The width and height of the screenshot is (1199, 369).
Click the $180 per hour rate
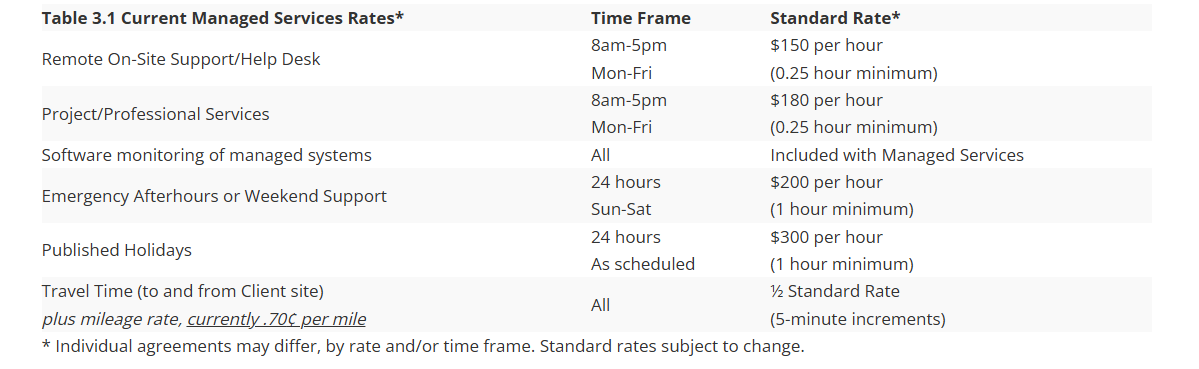827,101
